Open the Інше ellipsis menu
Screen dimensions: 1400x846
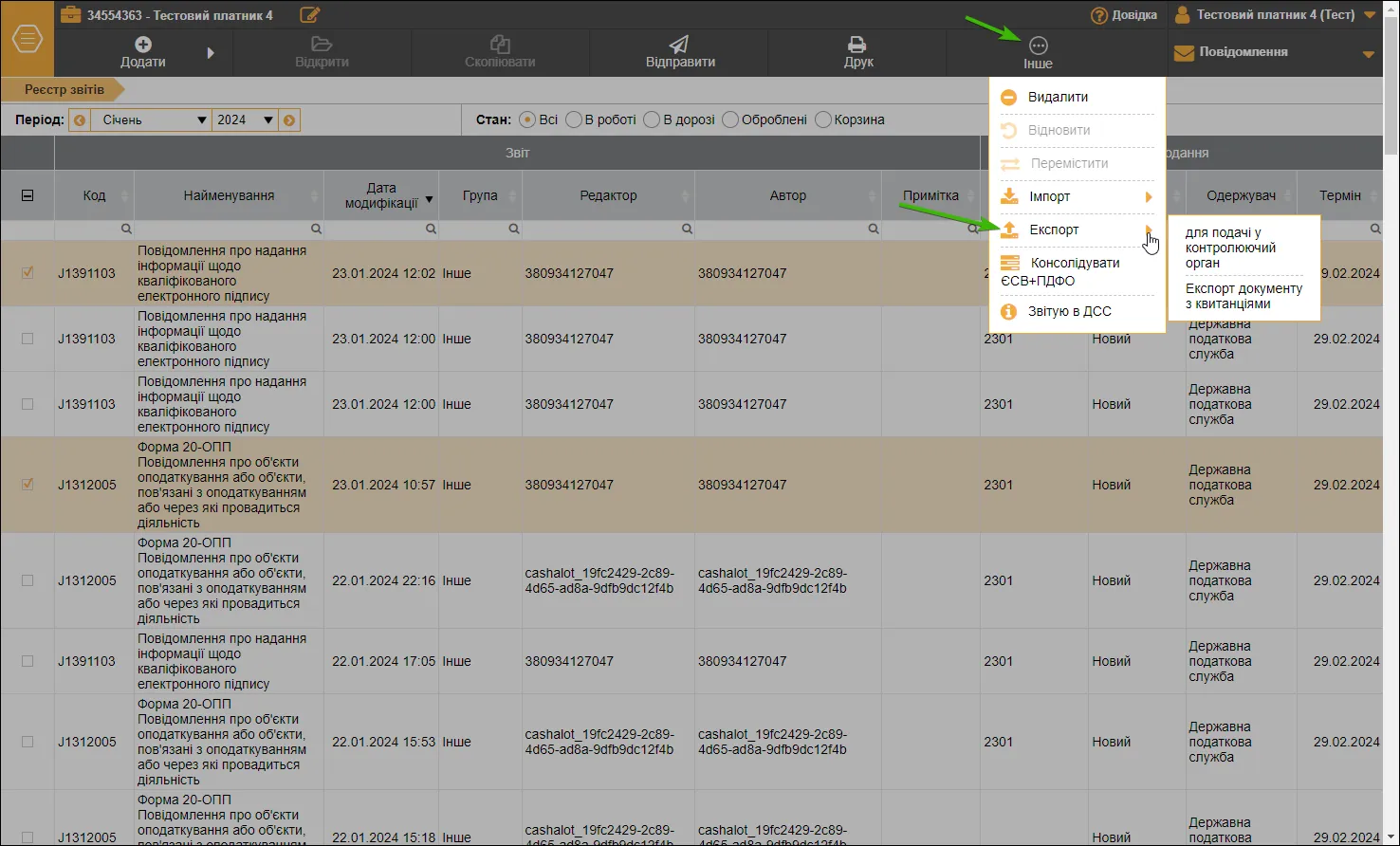pos(1038,46)
